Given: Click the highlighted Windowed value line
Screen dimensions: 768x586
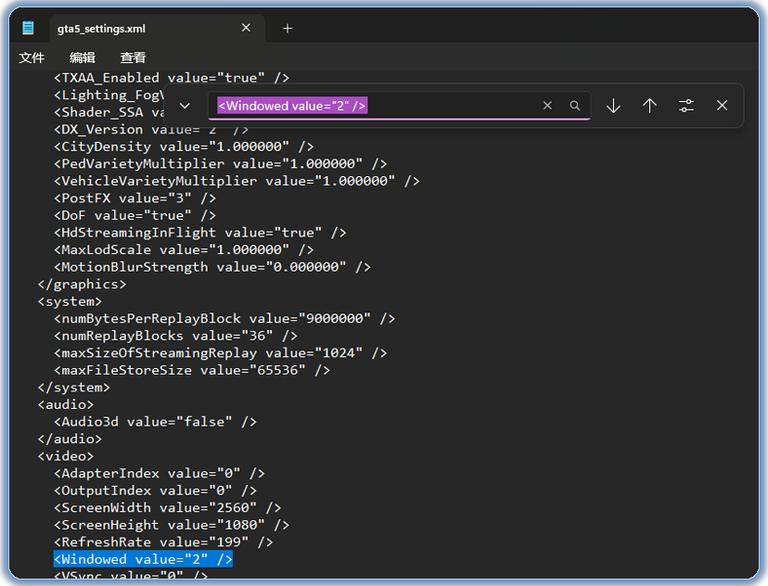Looking at the screenshot, I should point(143,559).
